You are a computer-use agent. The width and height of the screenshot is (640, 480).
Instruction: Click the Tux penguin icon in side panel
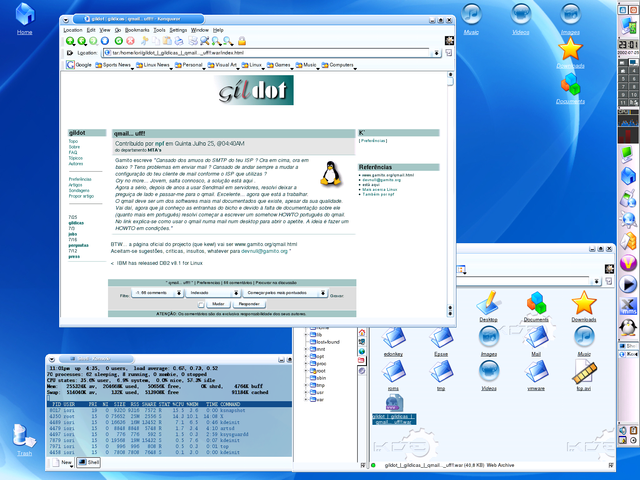point(628,327)
